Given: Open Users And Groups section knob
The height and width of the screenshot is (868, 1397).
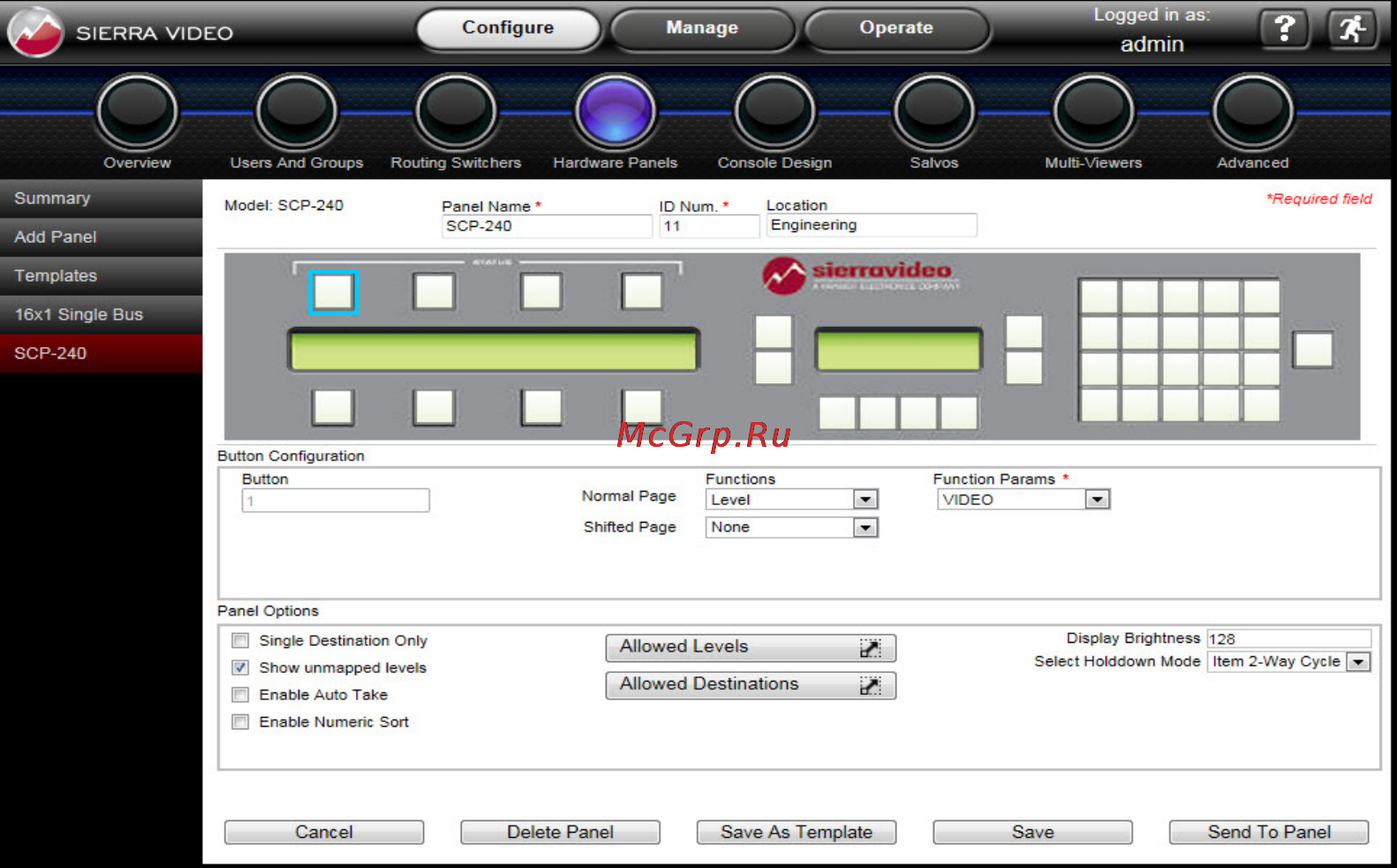Looking at the screenshot, I should (297, 112).
